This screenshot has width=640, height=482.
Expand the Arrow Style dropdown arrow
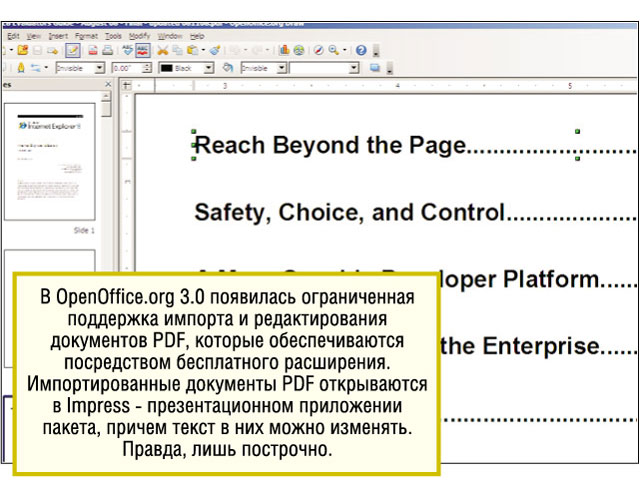[x=46, y=68]
